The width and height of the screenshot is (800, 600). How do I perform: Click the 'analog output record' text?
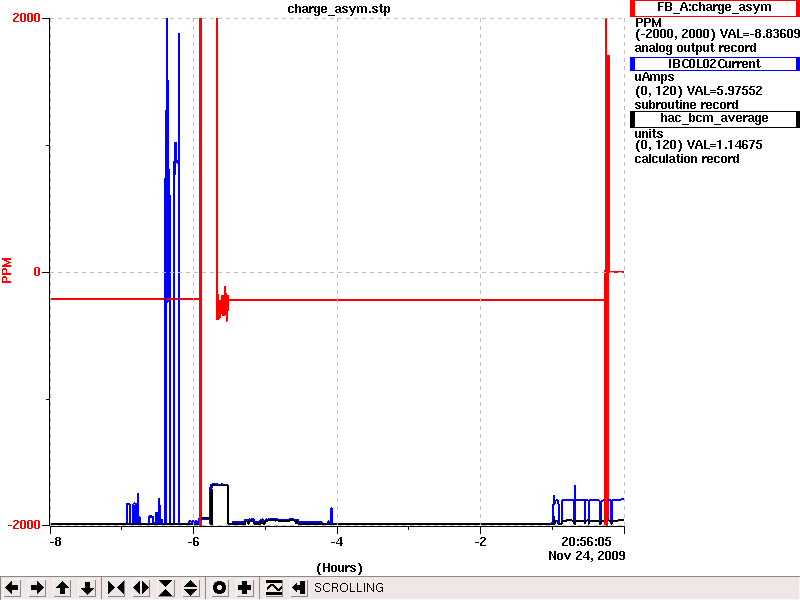695,48
